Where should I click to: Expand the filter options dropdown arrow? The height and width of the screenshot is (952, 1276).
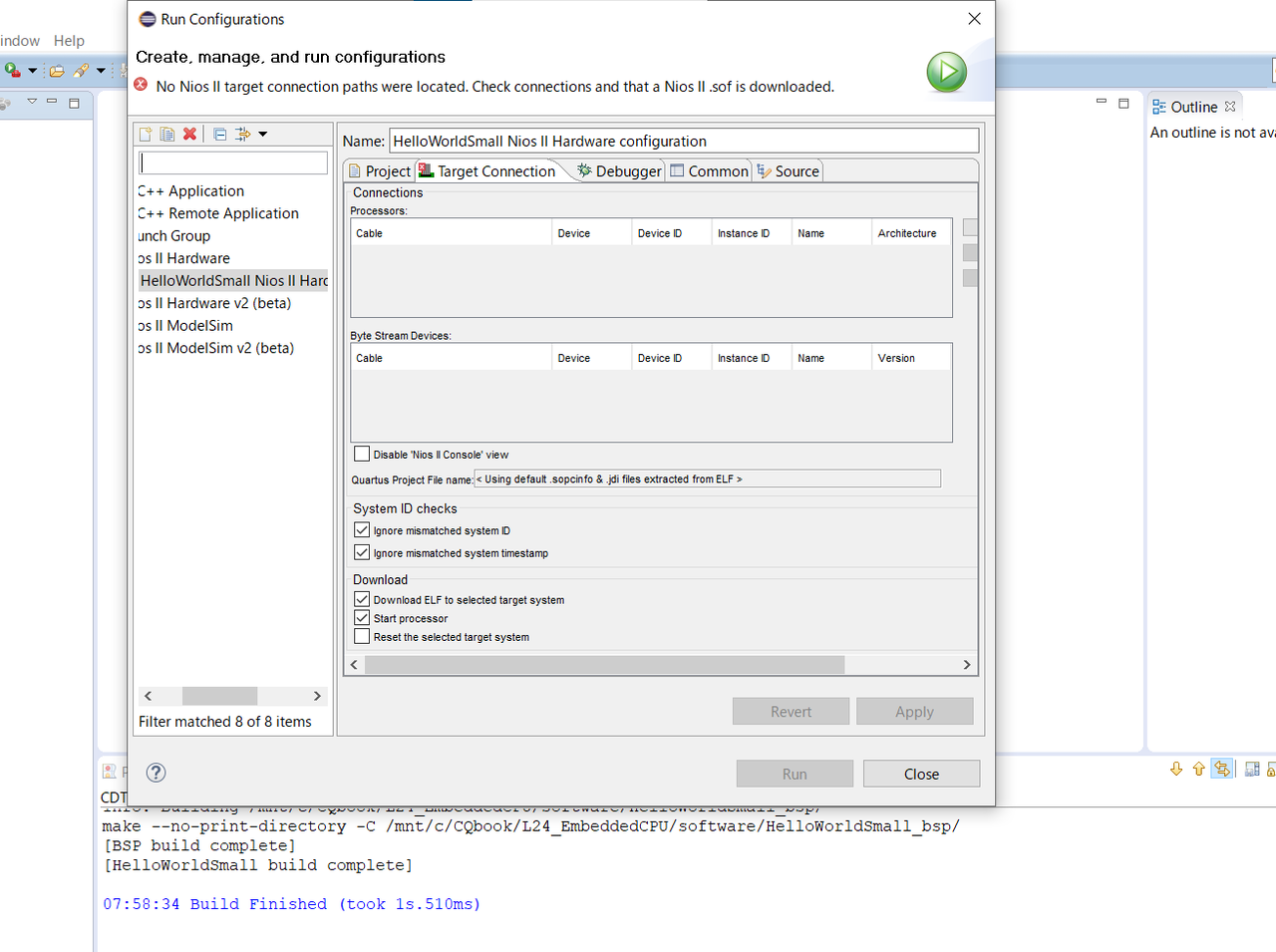click(263, 134)
